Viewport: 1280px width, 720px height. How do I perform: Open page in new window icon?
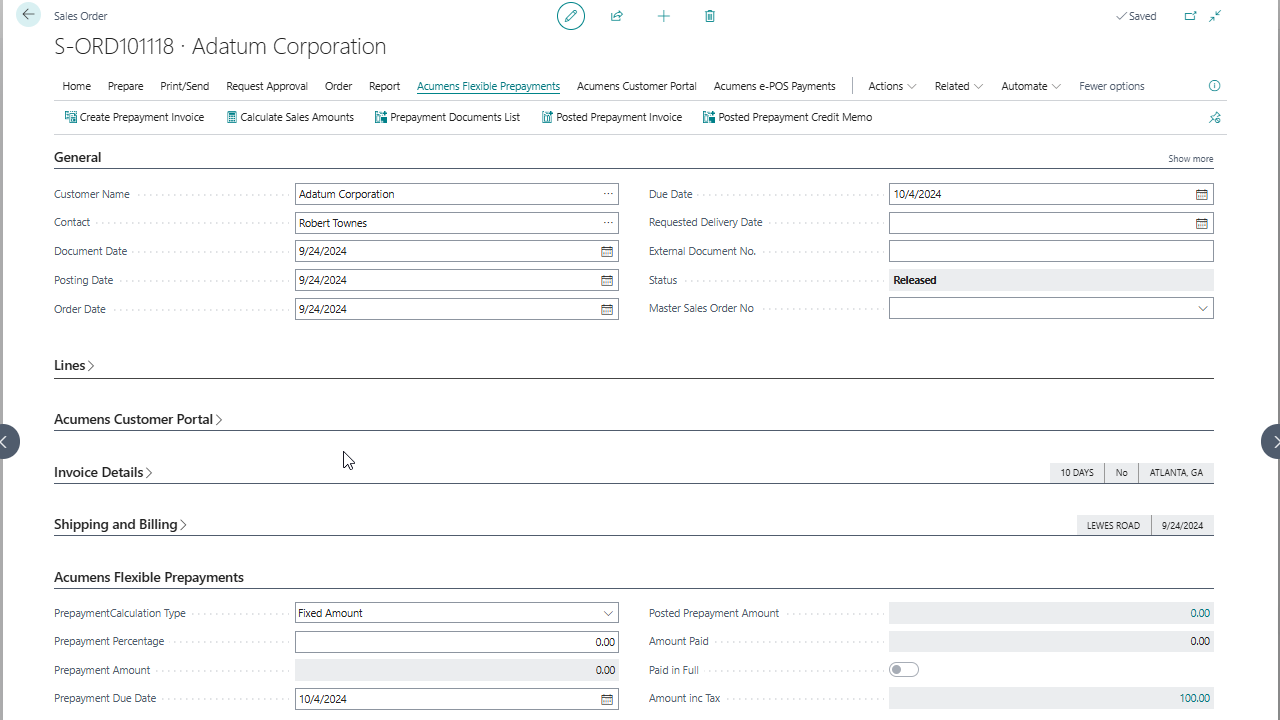coord(1190,16)
